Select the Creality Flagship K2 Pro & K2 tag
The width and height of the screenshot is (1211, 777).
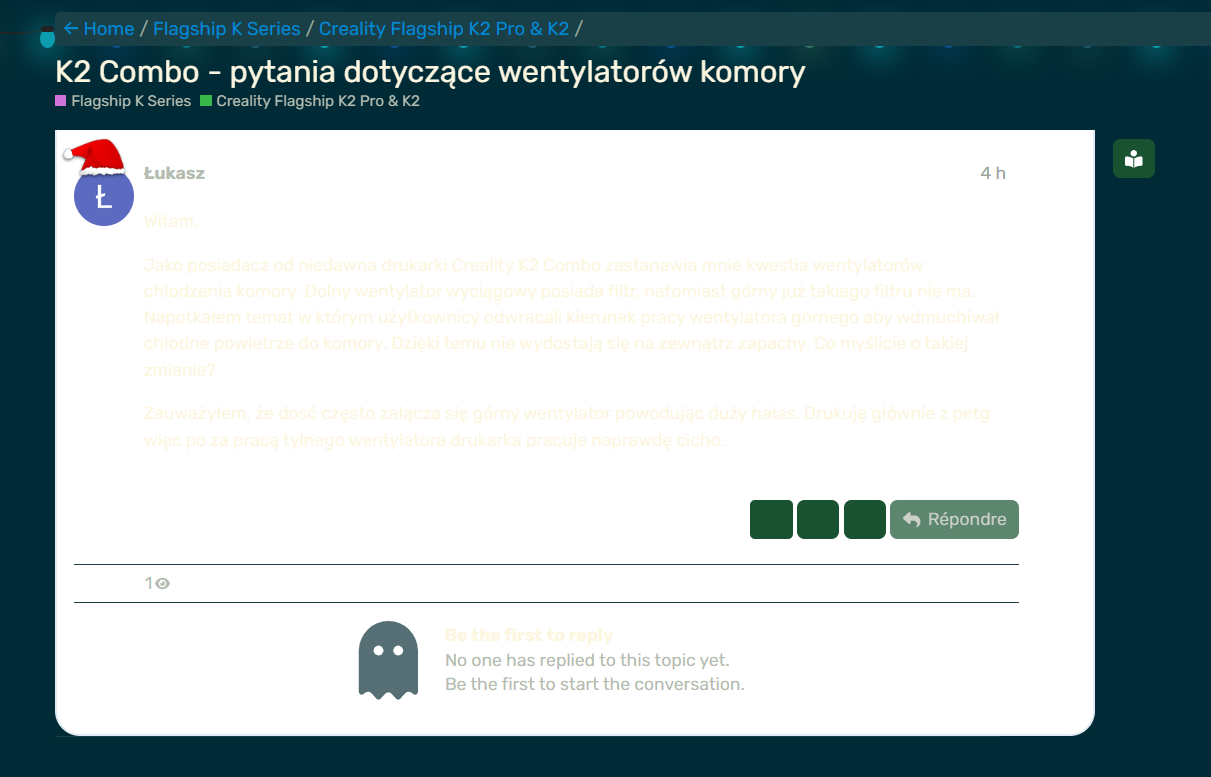coord(318,101)
